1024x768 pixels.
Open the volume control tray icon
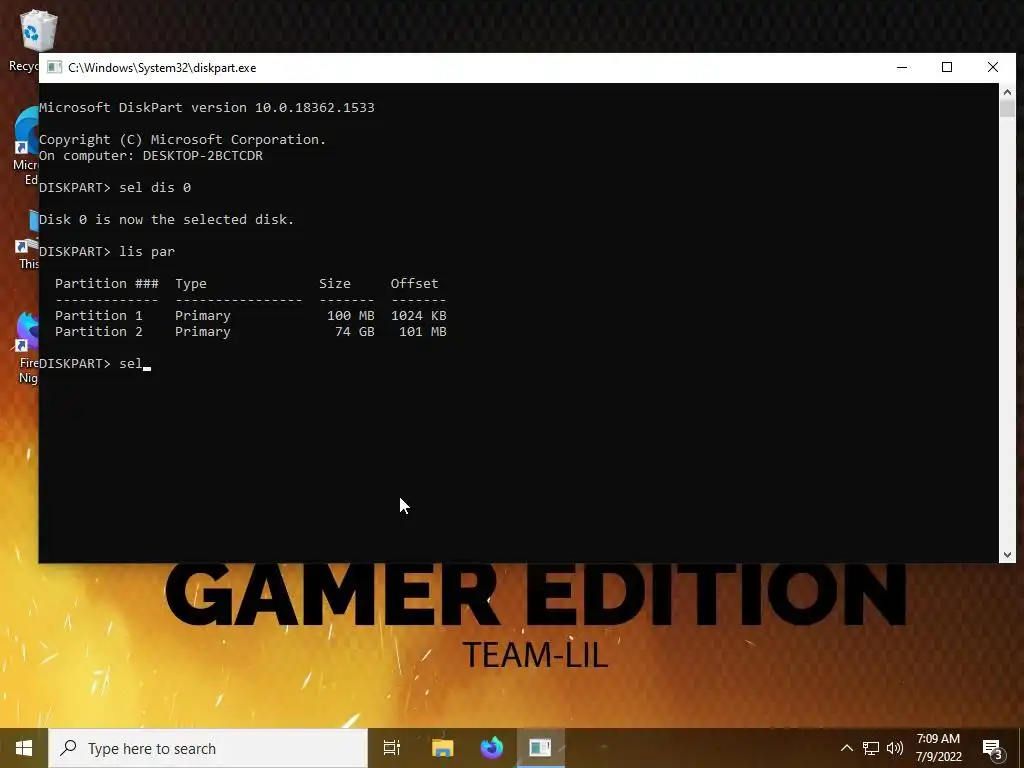coord(895,748)
